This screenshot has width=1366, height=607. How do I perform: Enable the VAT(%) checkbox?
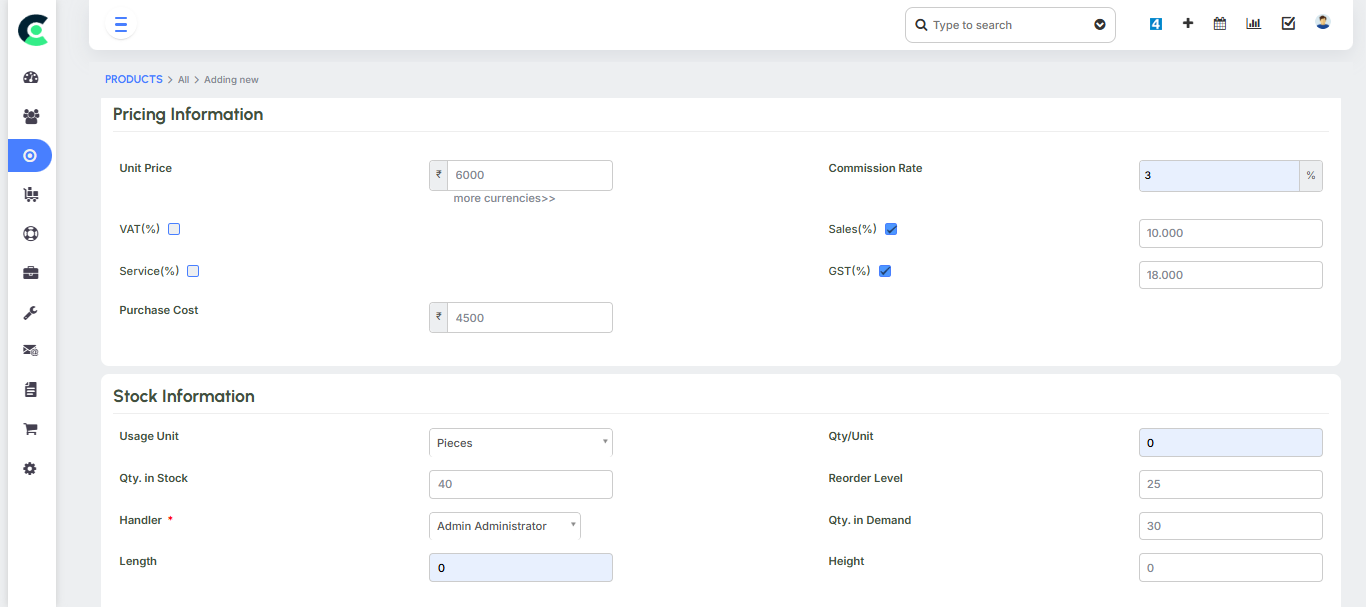(x=174, y=229)
